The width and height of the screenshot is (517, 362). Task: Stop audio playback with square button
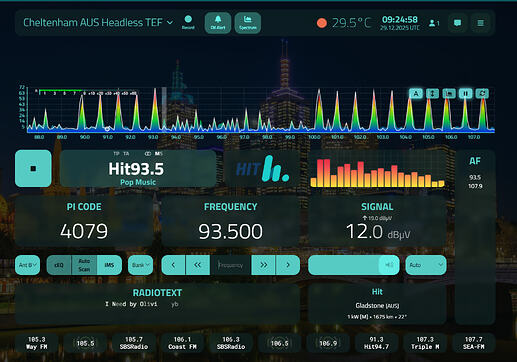coord(33,168)
